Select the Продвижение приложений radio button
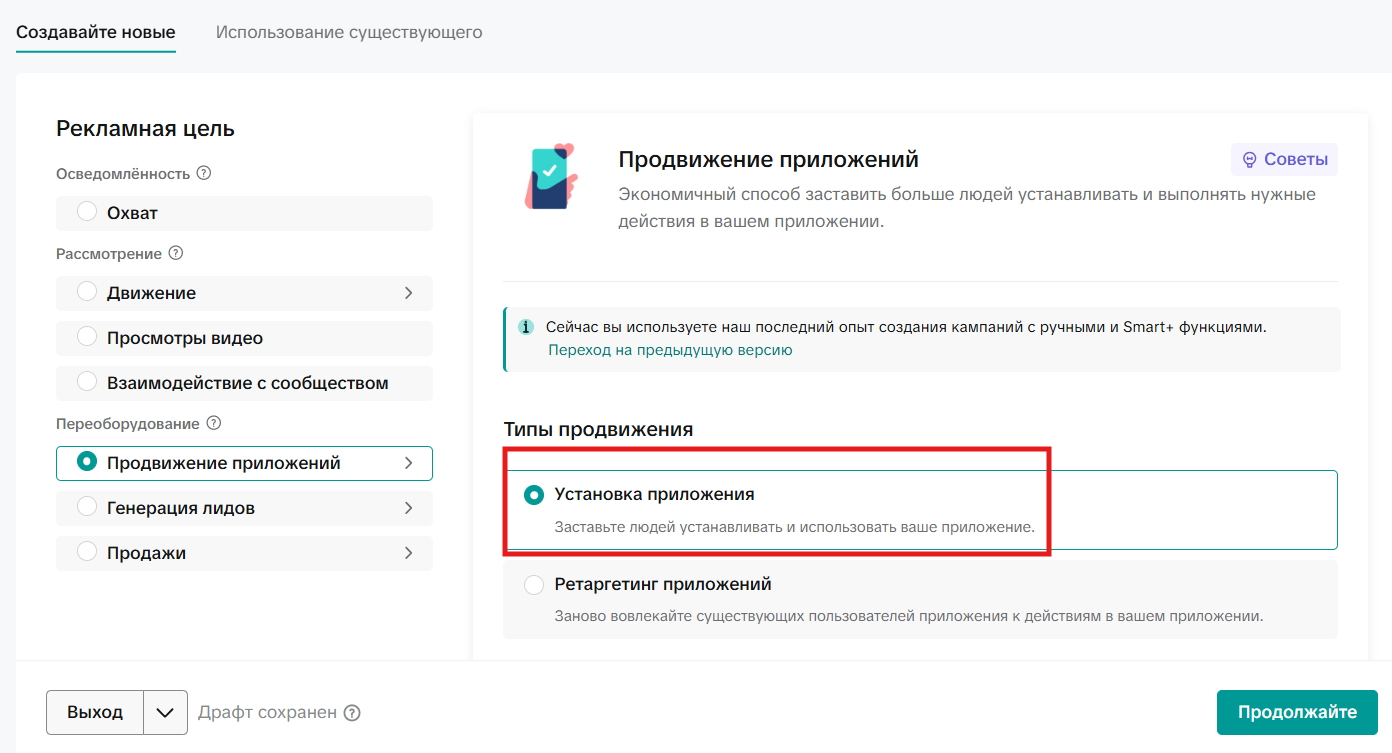Viewport: 1392px width, 753px height. [87, 462]
